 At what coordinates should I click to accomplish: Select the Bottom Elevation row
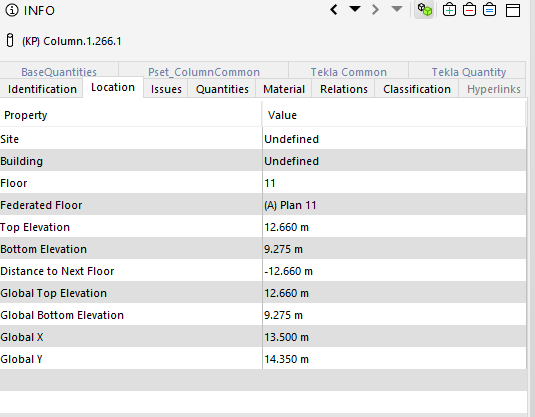(263, 249)
